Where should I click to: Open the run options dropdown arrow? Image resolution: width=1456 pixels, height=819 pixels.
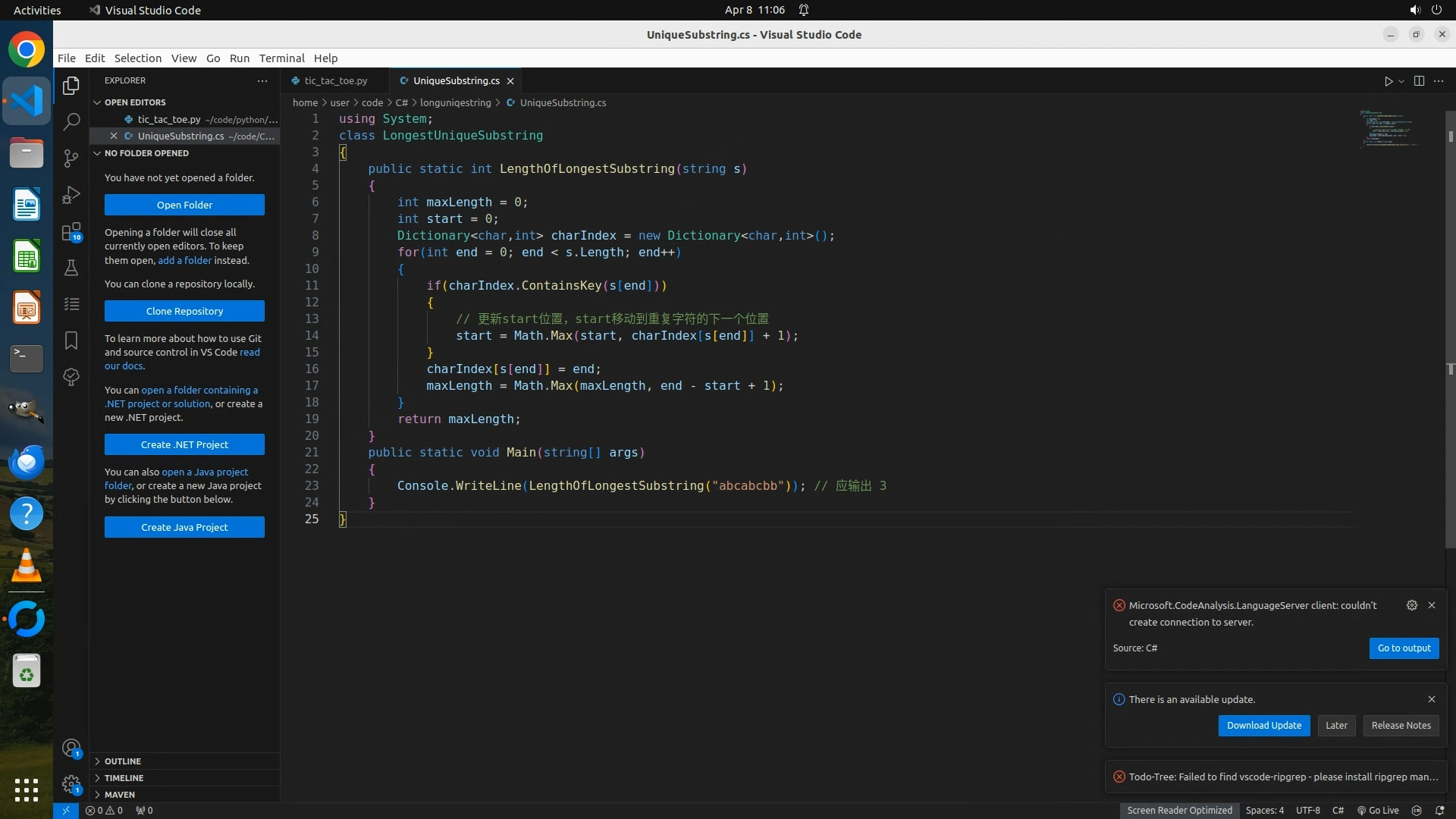pos(1401,81)
